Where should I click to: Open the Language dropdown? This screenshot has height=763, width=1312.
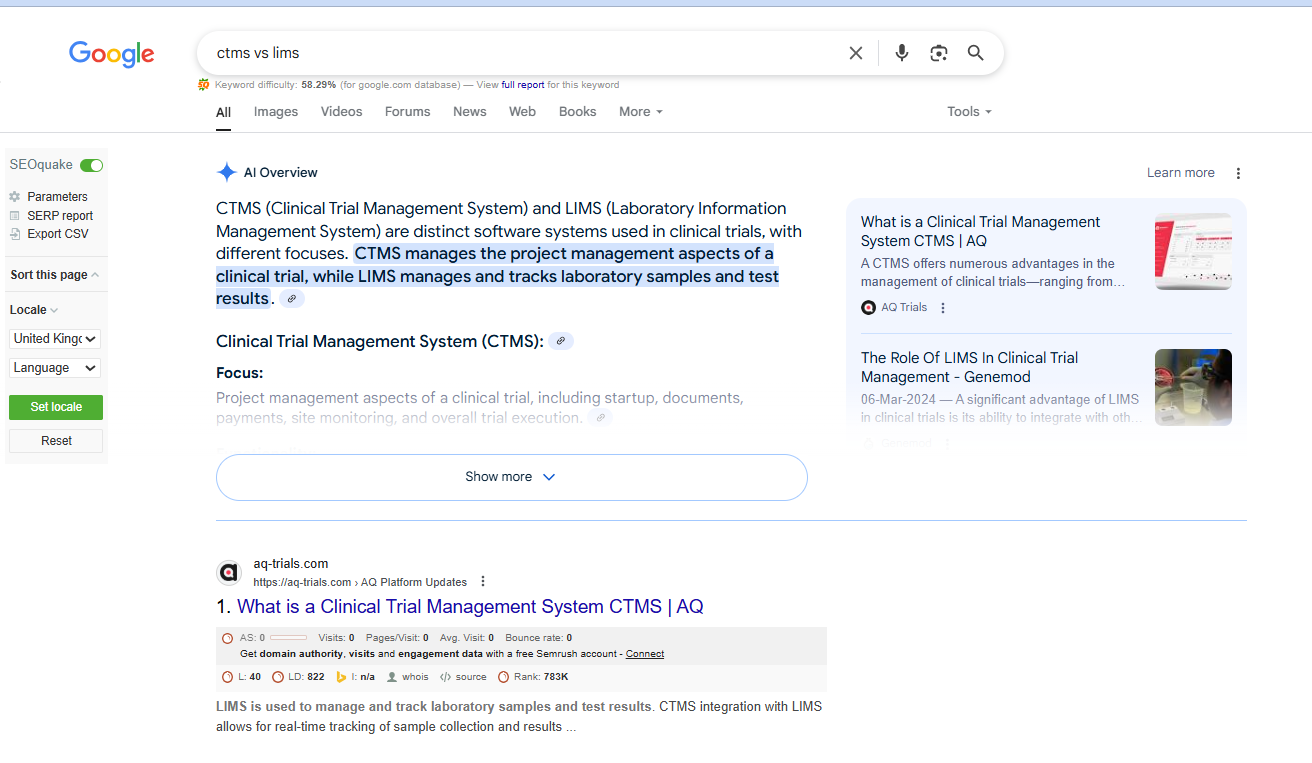(55, 368)
